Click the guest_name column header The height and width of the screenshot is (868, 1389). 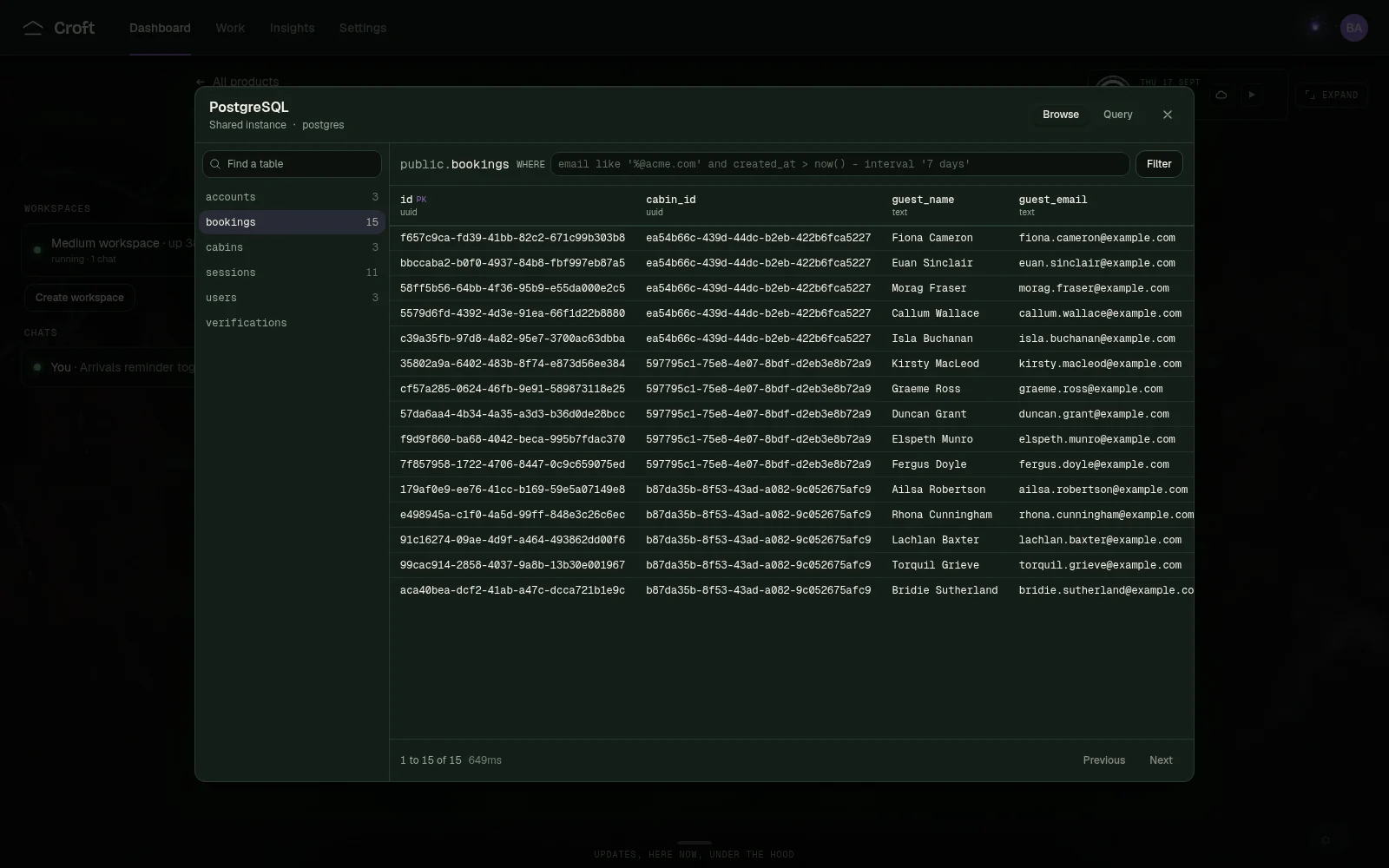[x=945, y=206]
